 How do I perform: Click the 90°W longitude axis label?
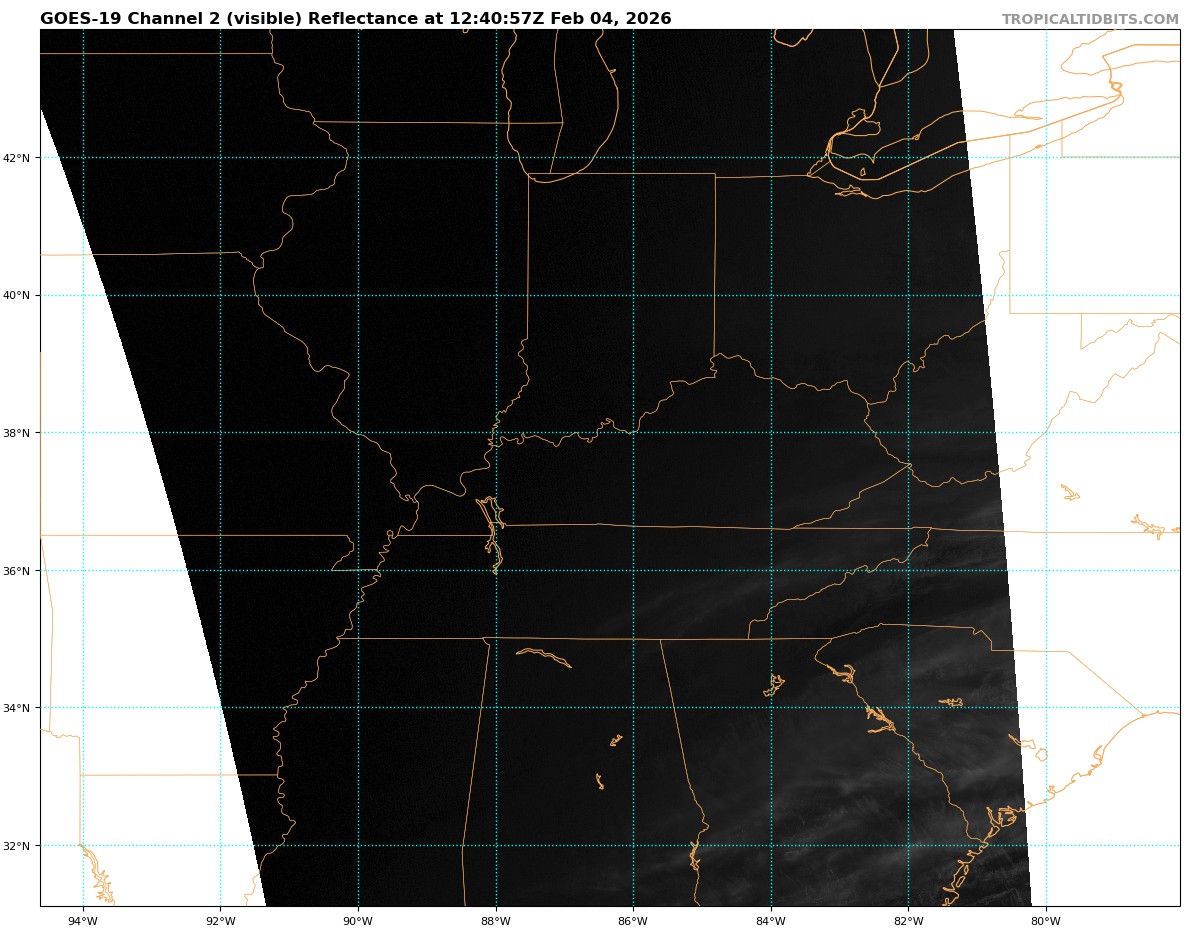(x=358, y=921)
